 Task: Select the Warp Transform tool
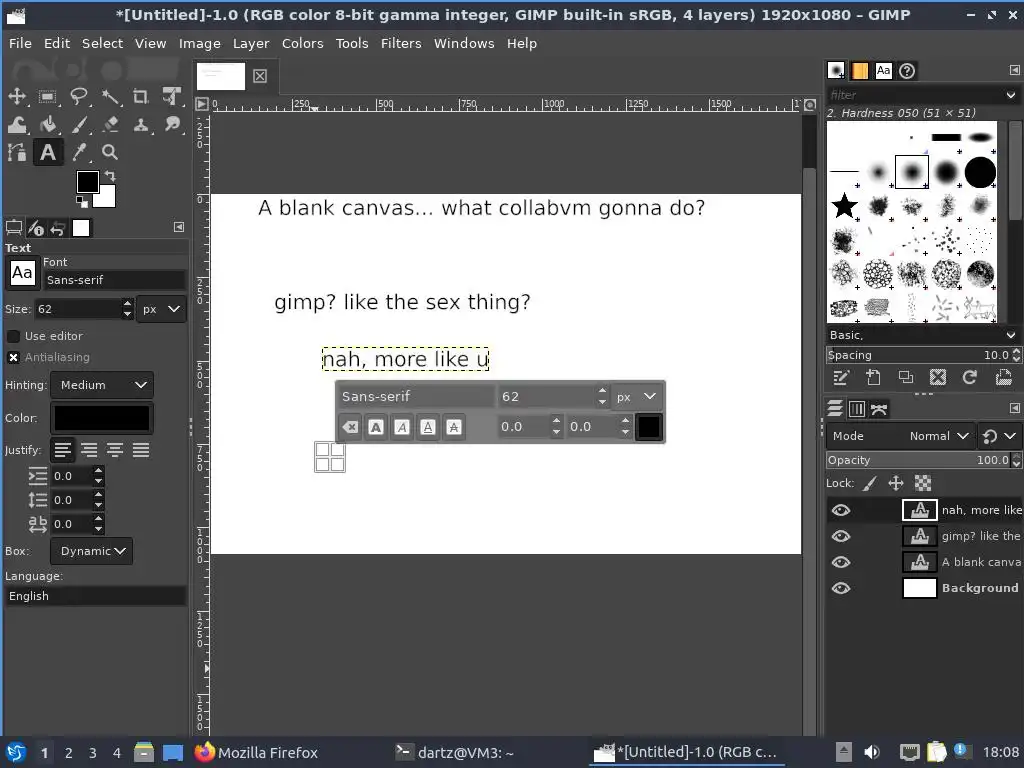pyautogui.click(x=16, y=124)
